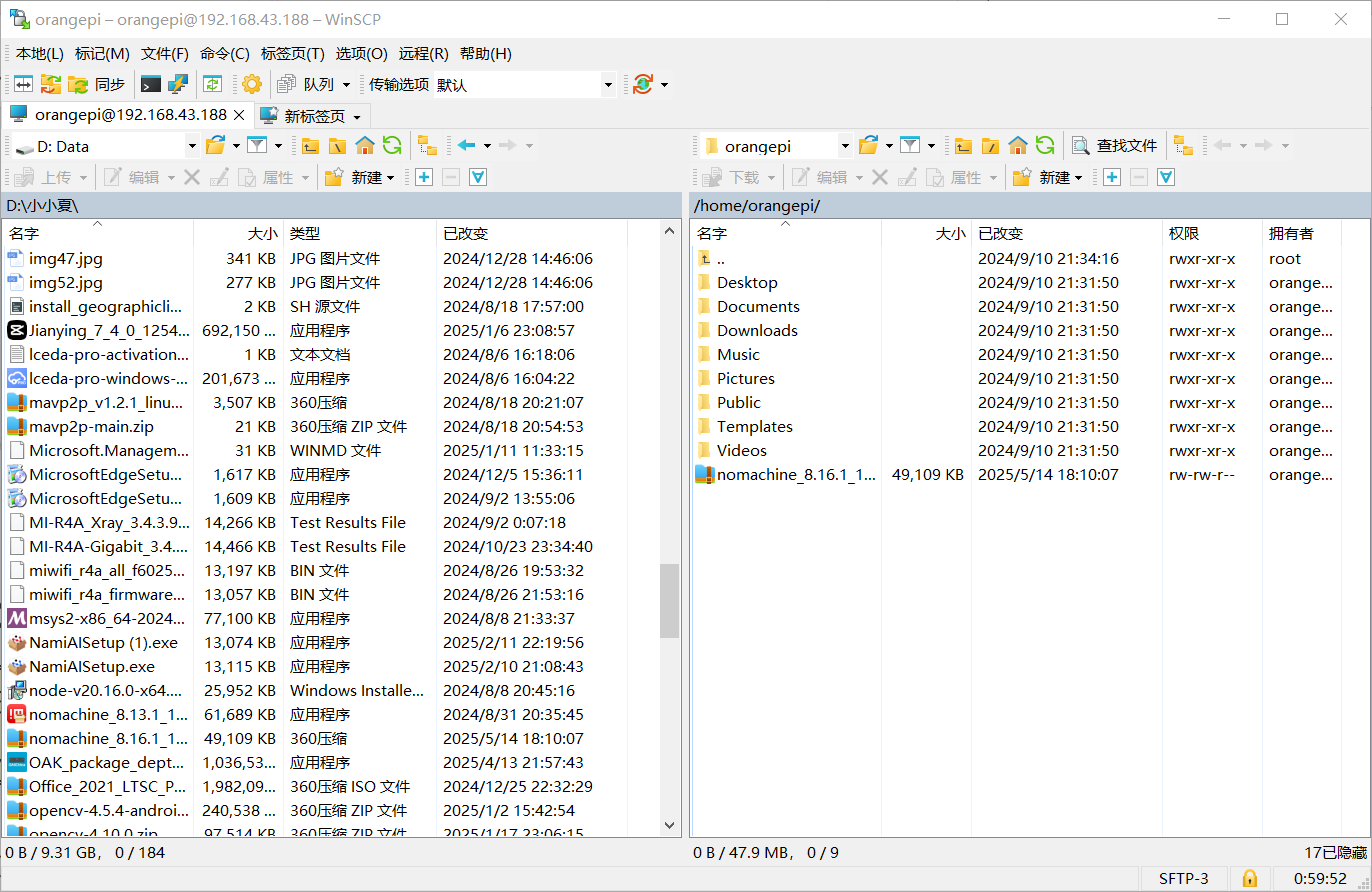Refresh the remote panel
Image resolution: width=1372 pixels, height=892 pixels.
pos(1045,146)
